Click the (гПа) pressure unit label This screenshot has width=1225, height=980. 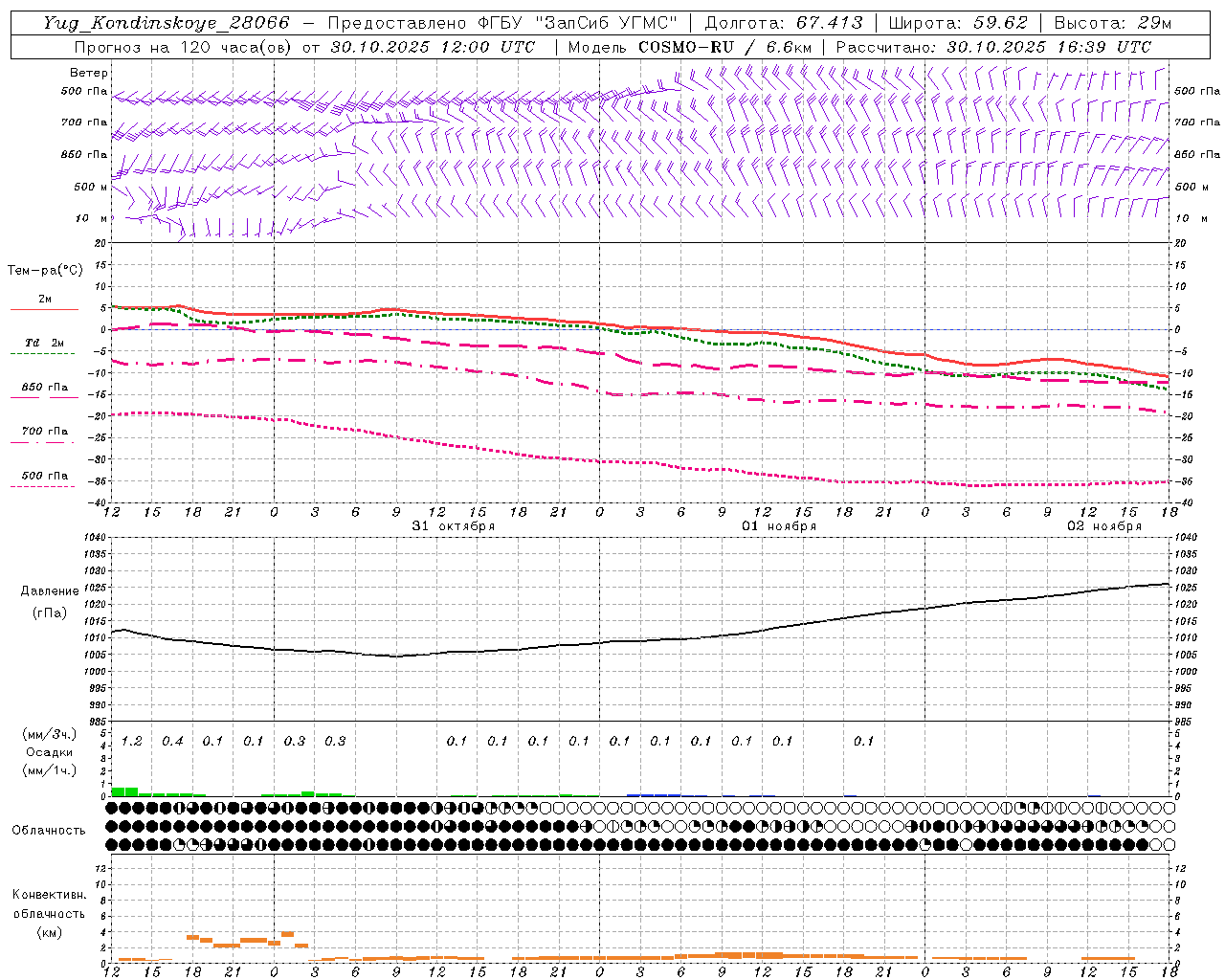(x=50, y=613)
